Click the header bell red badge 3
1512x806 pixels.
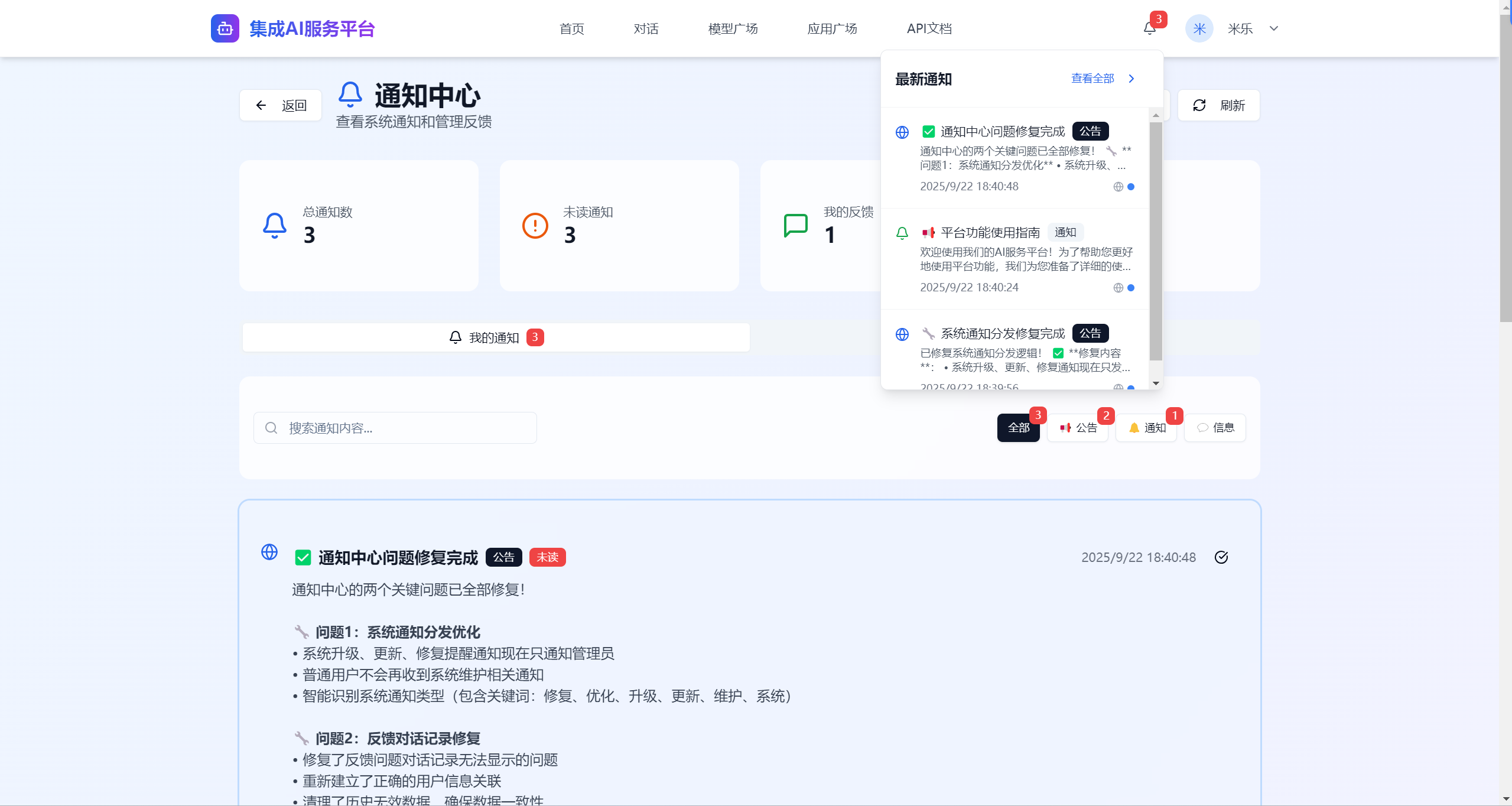1158,19
